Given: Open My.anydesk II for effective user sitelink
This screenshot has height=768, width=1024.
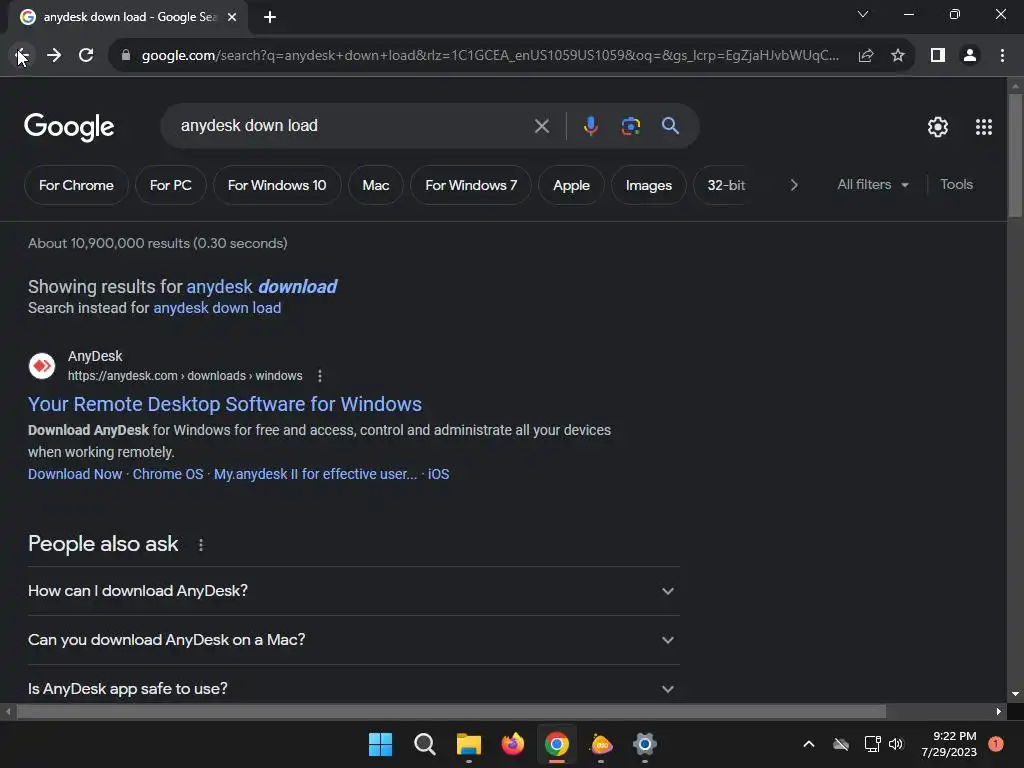Looking at the screenshot, I should pyautogui.click(x=315, y=474).
